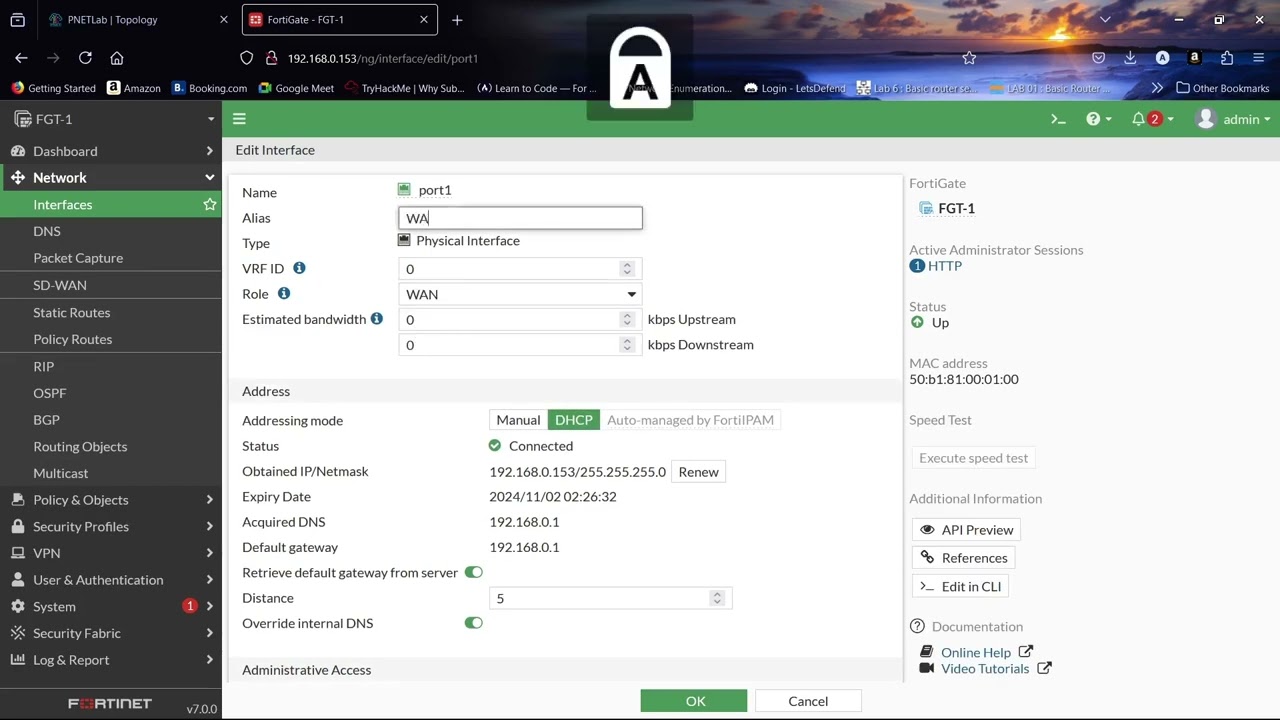Open notifications bell with 2 alerts
Viewport: 1280px width, 720px height.
pyautogui.click(x=1152, y=119)
